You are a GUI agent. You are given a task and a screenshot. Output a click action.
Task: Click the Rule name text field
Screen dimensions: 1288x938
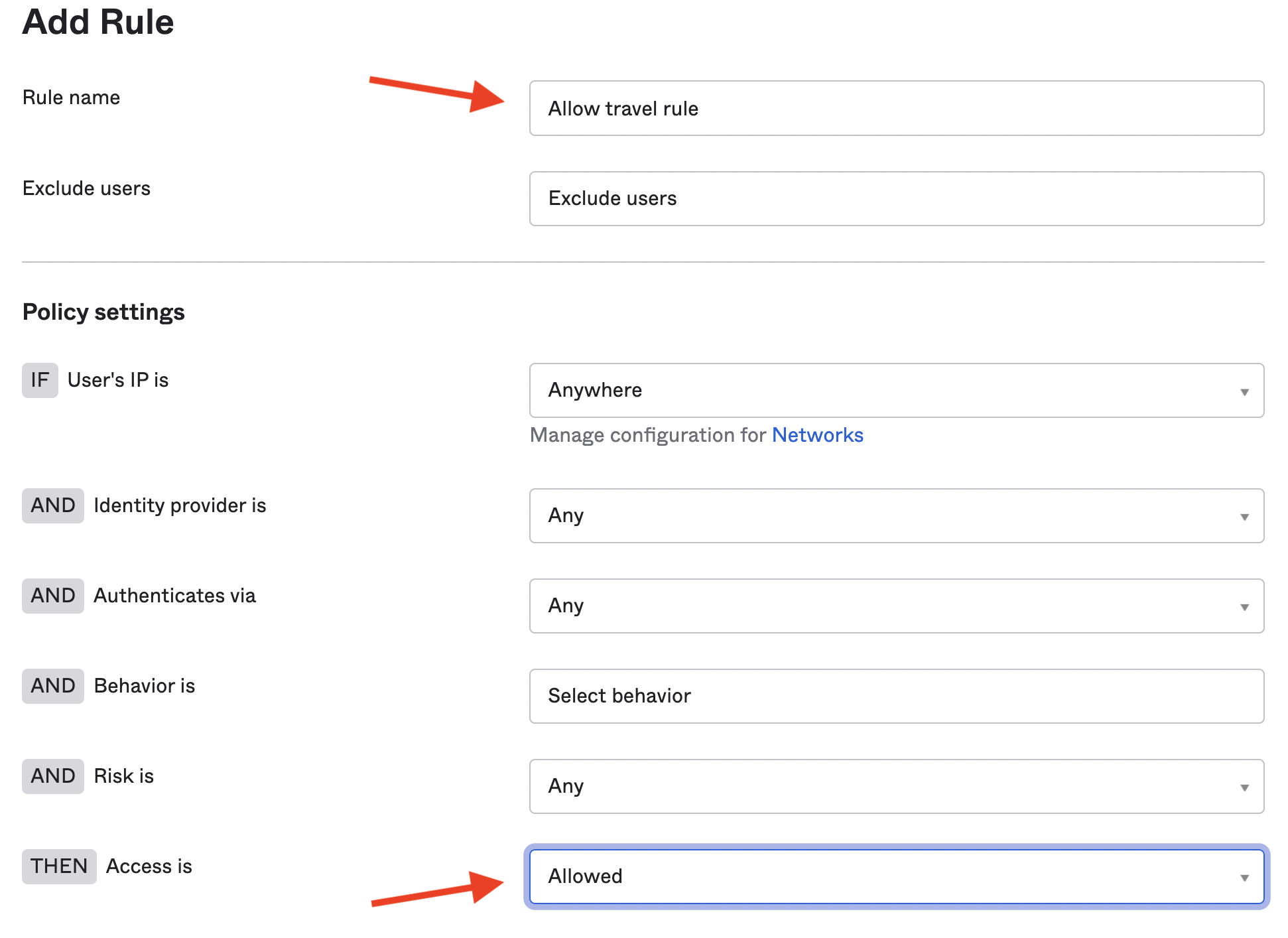896,108
